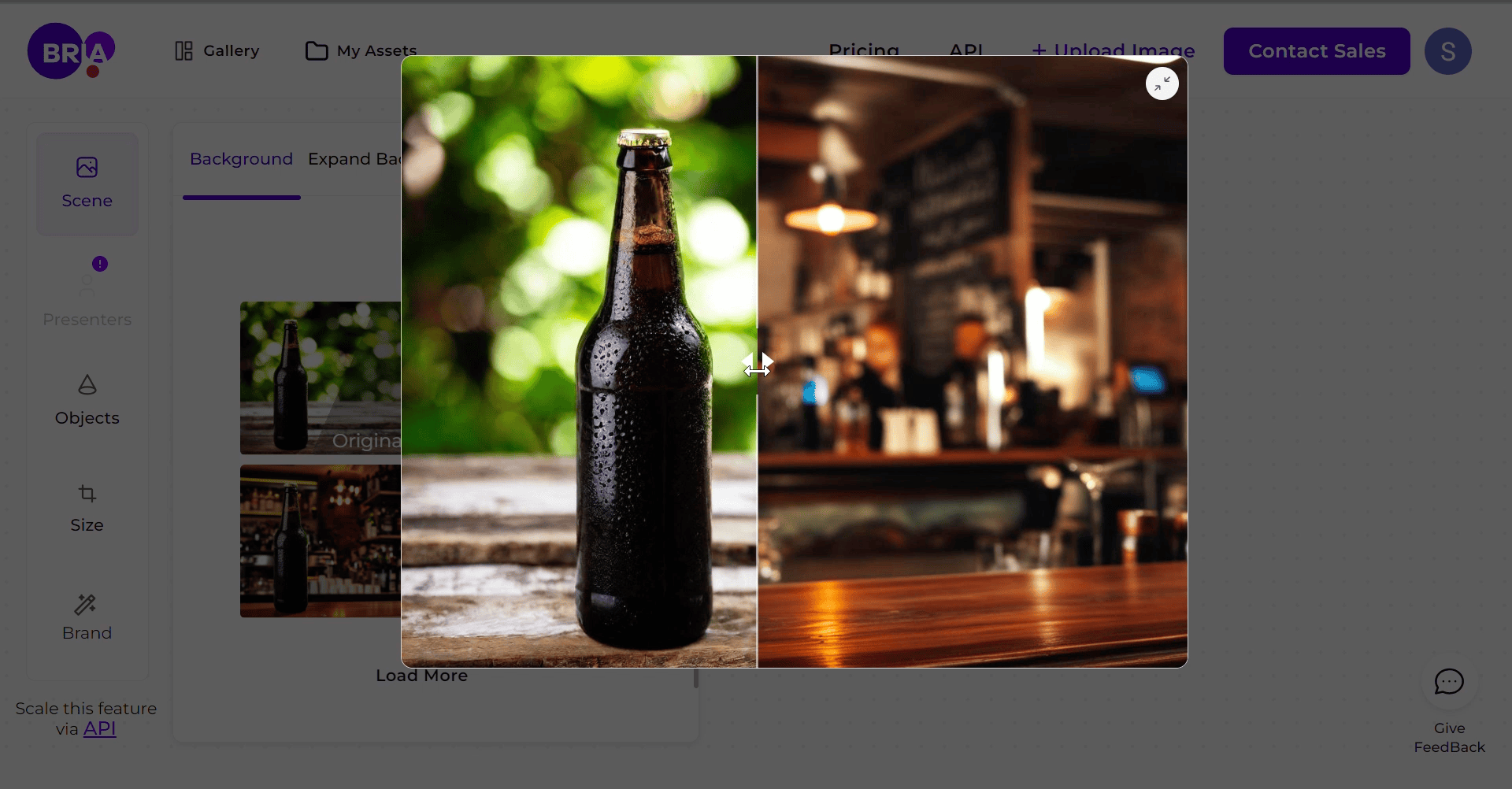Viewport: 1512px width, 789px height.
Task: Open the Pricing menu item
Action: tap(864, 50)
